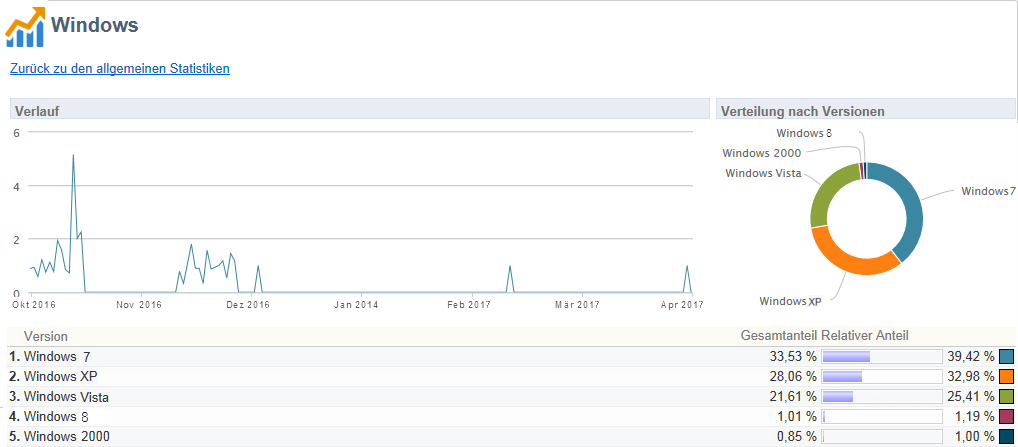The width and height of the screenshot is (1018, 447).
Task: Select the '3. Windows Vista' table row name
Action: tap(59, 396)
